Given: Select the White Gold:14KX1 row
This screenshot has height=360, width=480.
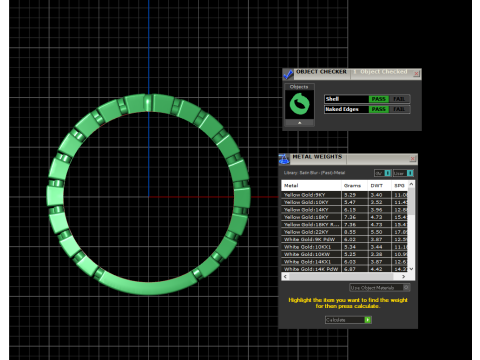Looking at the screenshot, I should click(x=344, y=262).
